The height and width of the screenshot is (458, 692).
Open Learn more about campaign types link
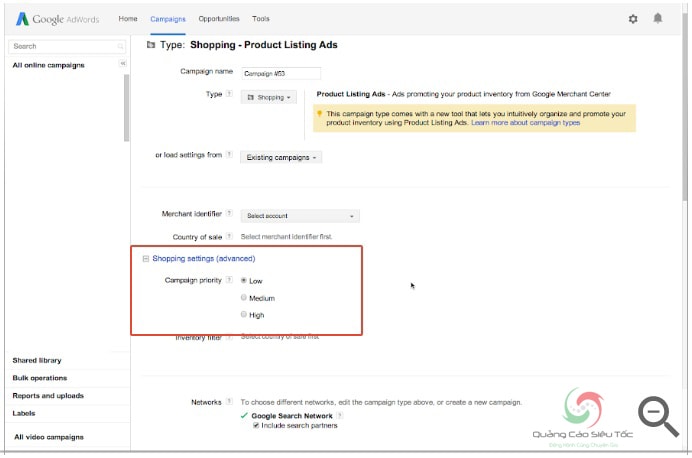click(526, 123)
